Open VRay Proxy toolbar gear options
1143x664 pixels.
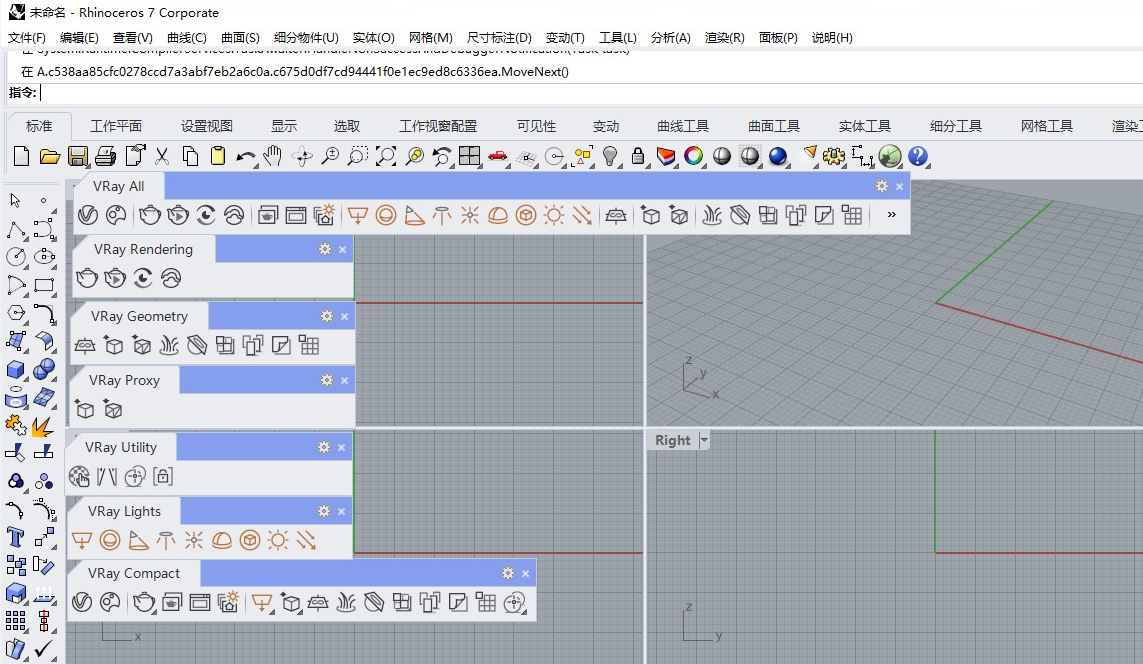click(x=327, y=380)
